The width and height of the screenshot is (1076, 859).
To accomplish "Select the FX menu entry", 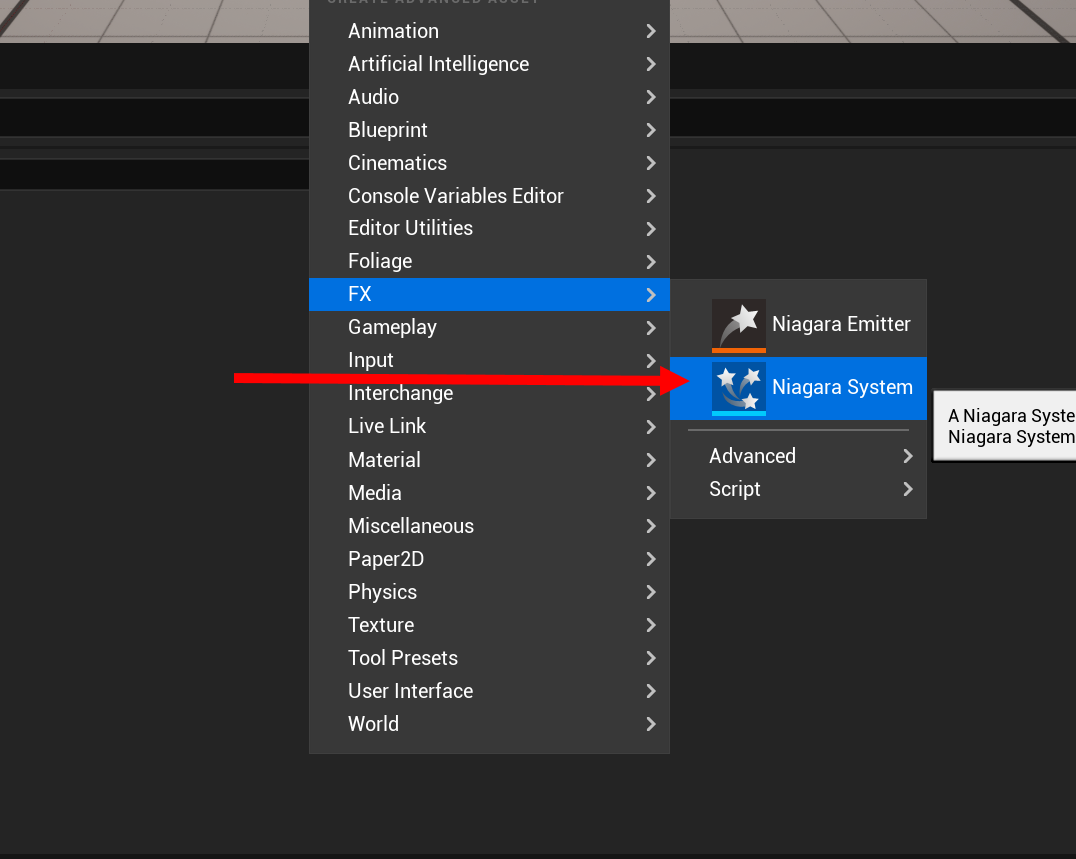I will pos(489,294).
